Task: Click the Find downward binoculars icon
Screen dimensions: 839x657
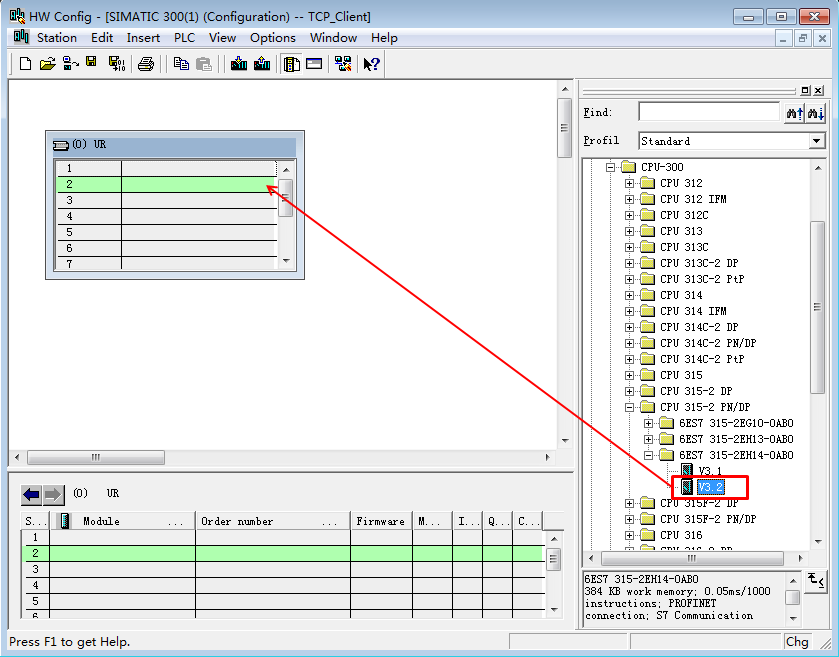Action: tap(816, 113)
